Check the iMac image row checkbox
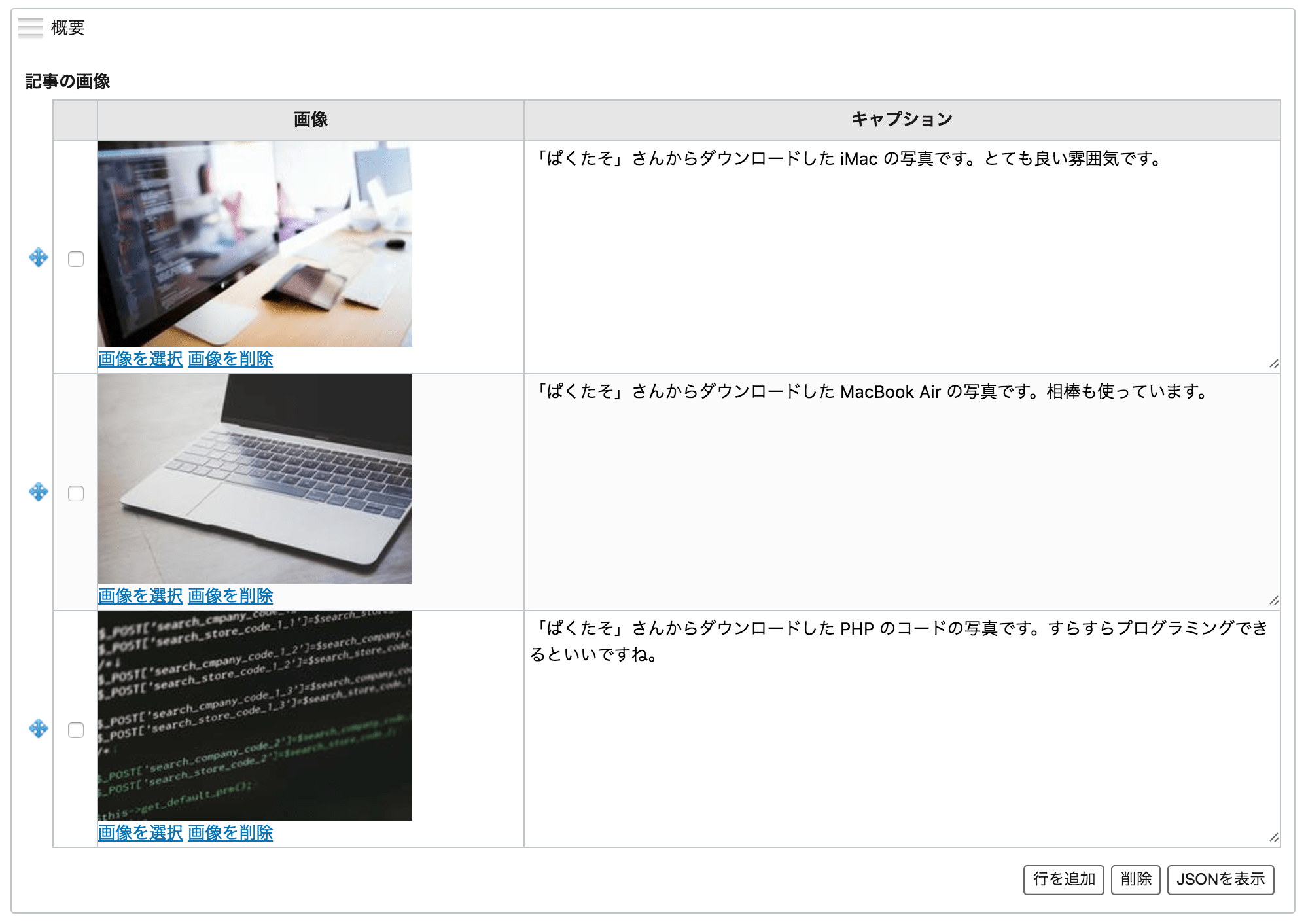This screenshot has height=924, width=1306. tap(76, 259)
